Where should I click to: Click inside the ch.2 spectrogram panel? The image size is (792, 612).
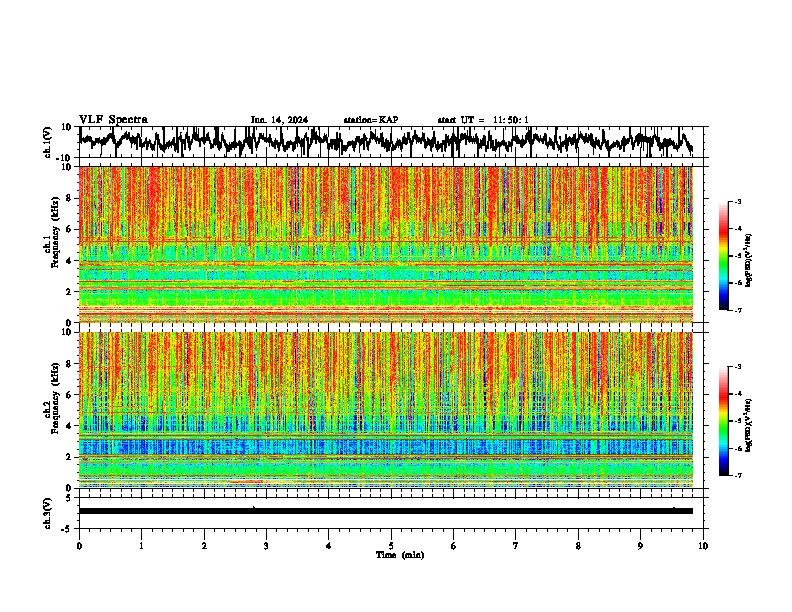[386, 410]
